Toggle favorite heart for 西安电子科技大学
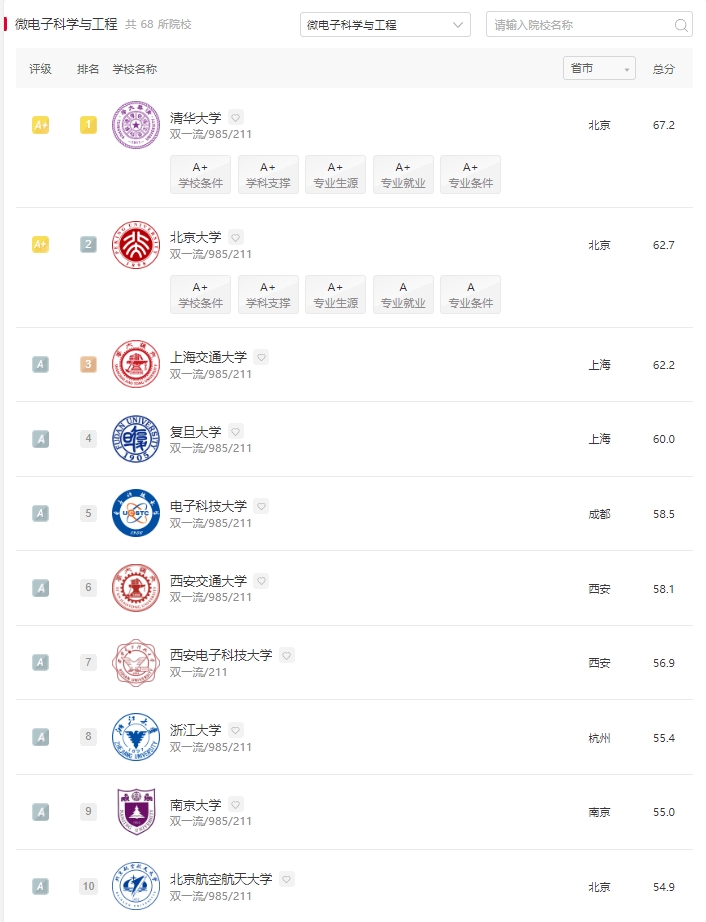 pos(286,655)
